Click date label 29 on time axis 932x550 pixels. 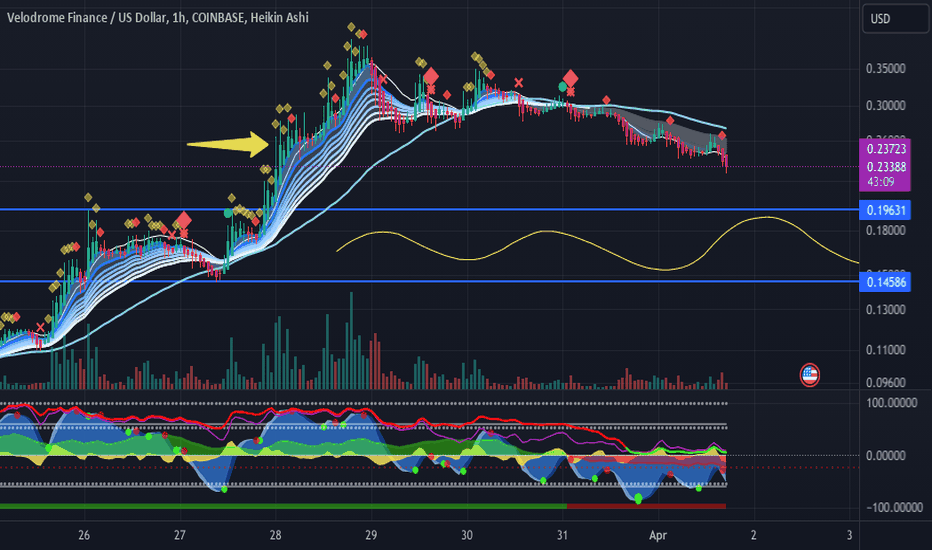[x=371, y=535]
